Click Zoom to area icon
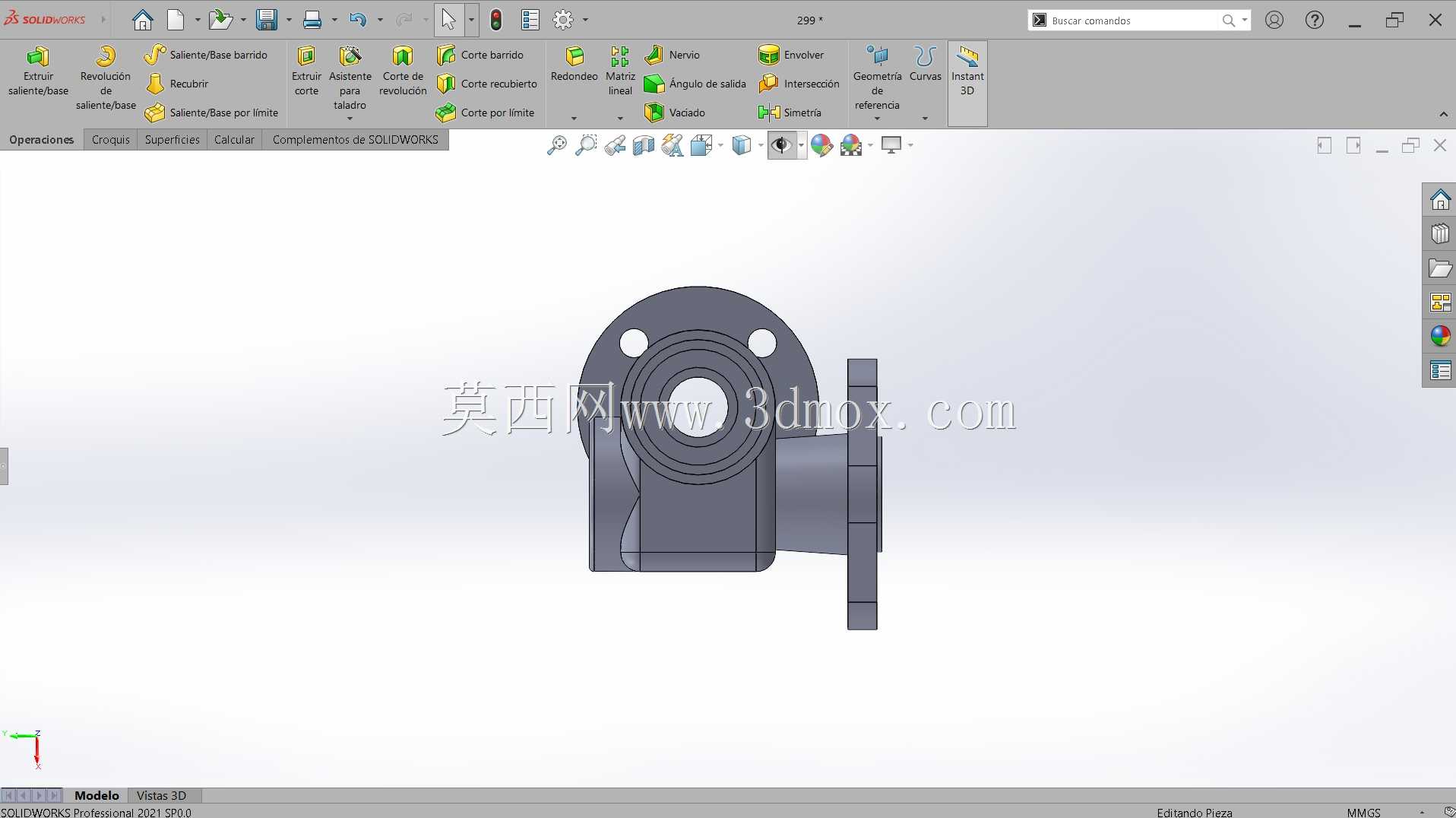The width and height of the screenshot is (1456, 818). point(586,145)
